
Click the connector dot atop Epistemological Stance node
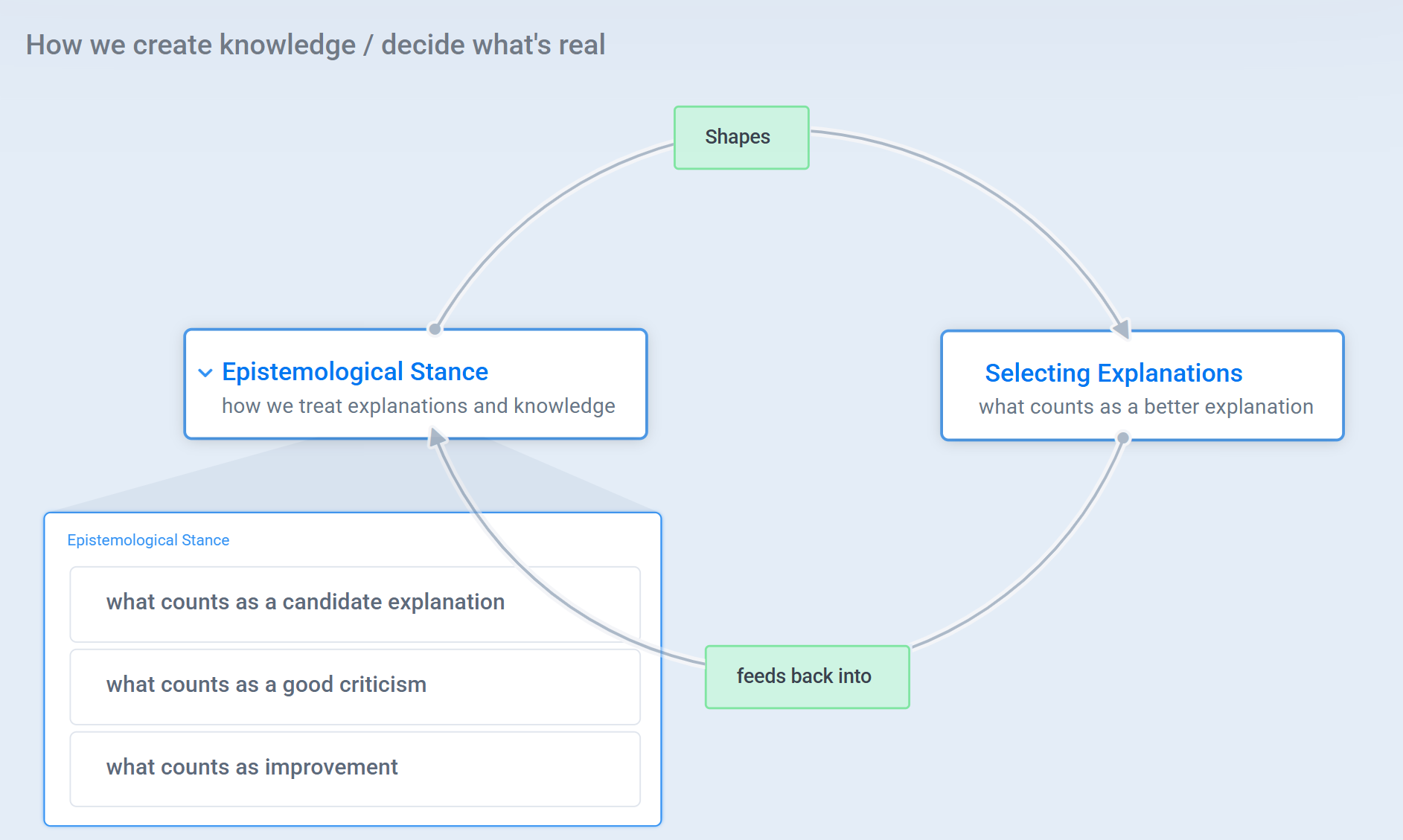[x=435, y=329]
